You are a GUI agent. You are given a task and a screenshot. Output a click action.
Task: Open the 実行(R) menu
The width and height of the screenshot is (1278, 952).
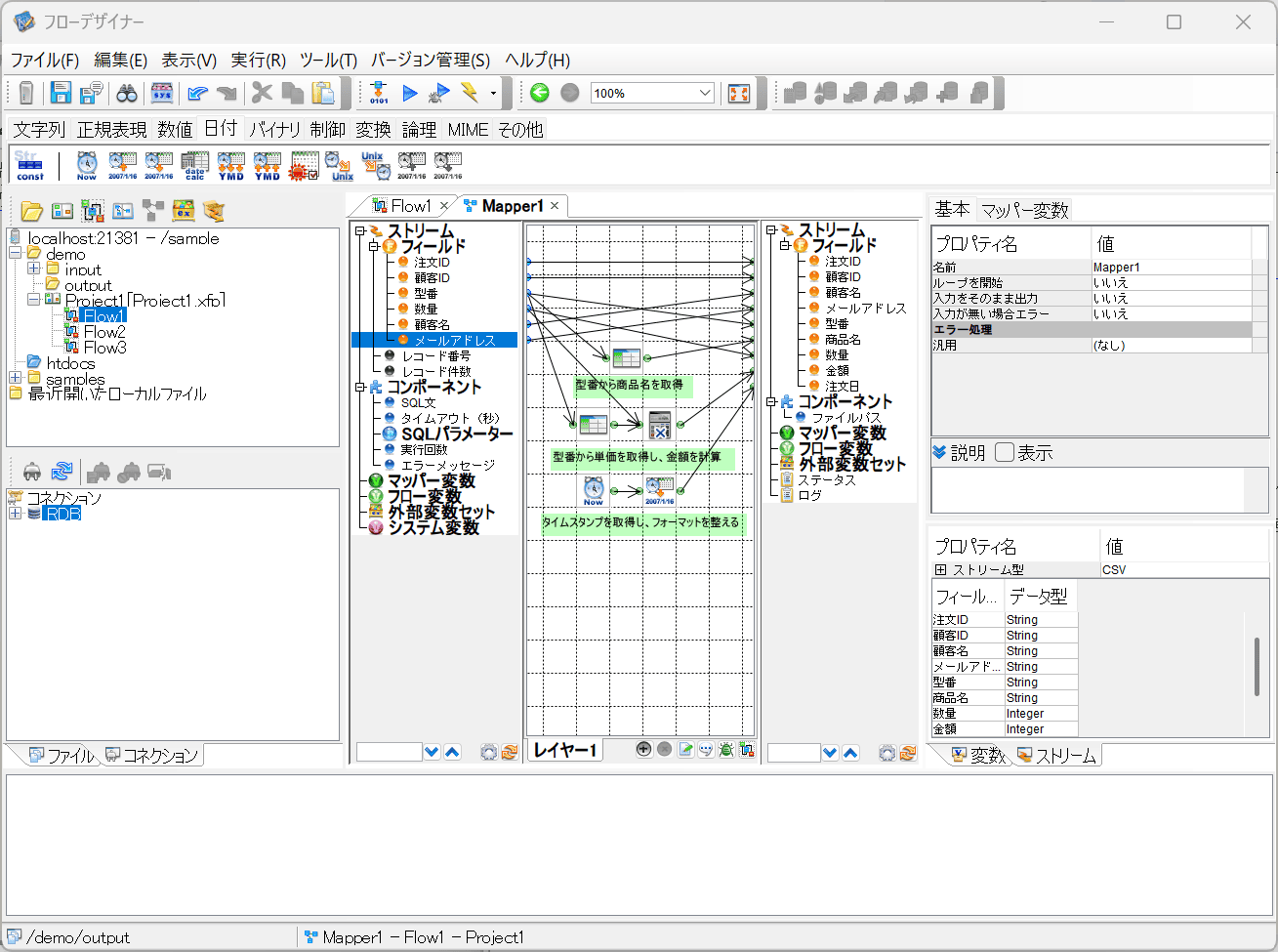point(258,60)
